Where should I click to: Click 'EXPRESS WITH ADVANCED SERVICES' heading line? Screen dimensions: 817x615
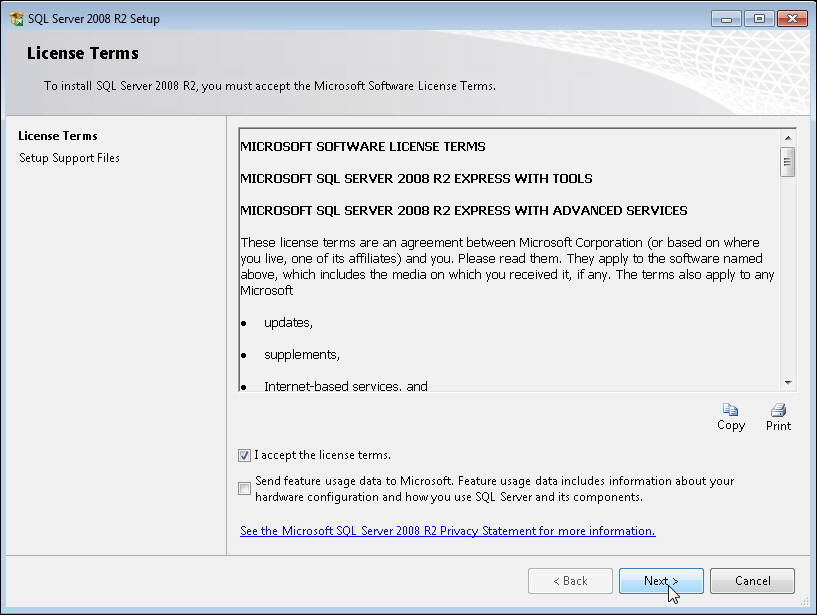coord(464,211)
